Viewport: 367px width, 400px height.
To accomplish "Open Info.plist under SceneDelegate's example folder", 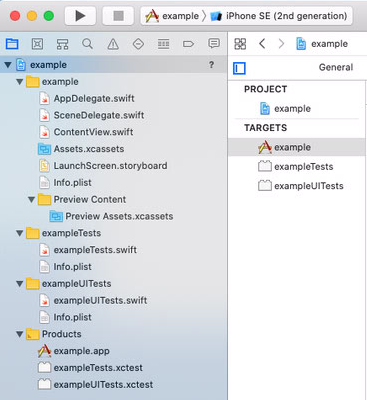I will (114, 183).
